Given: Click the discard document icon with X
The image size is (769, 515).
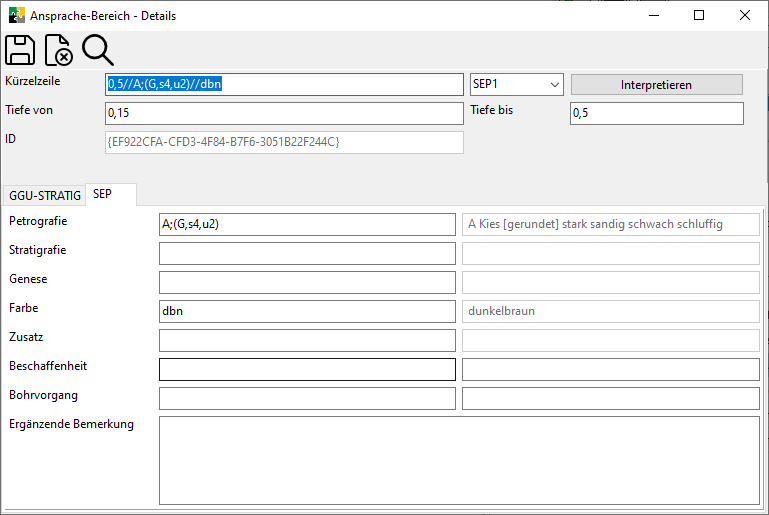Looking at the screenshot, I should pos(59,50).
